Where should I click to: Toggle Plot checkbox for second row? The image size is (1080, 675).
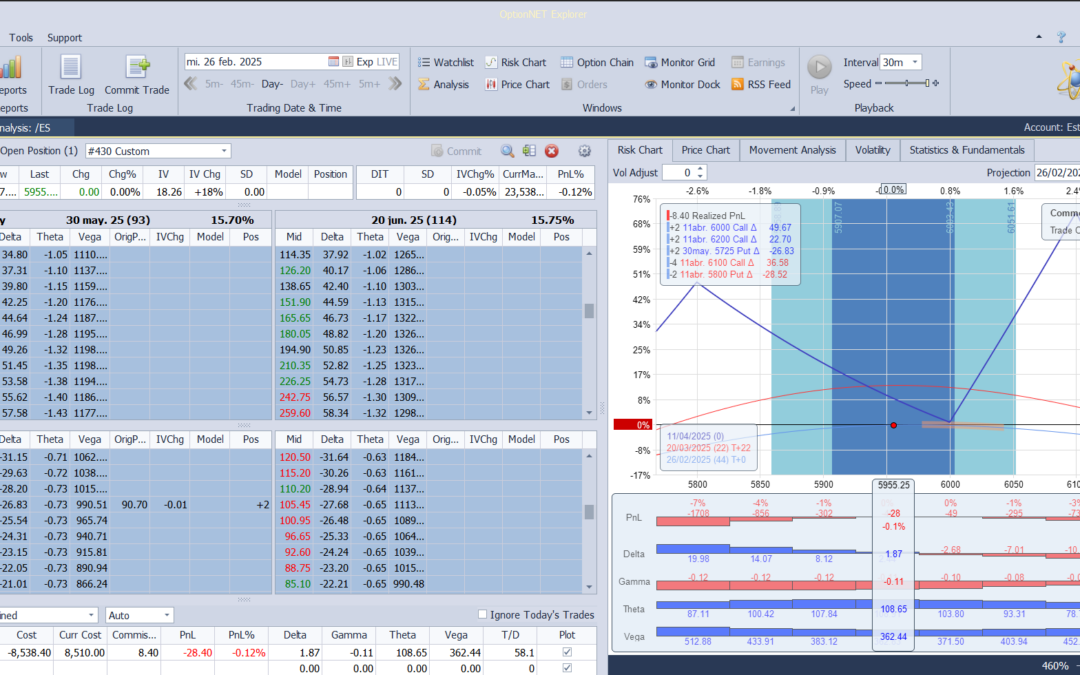[567, 667]
